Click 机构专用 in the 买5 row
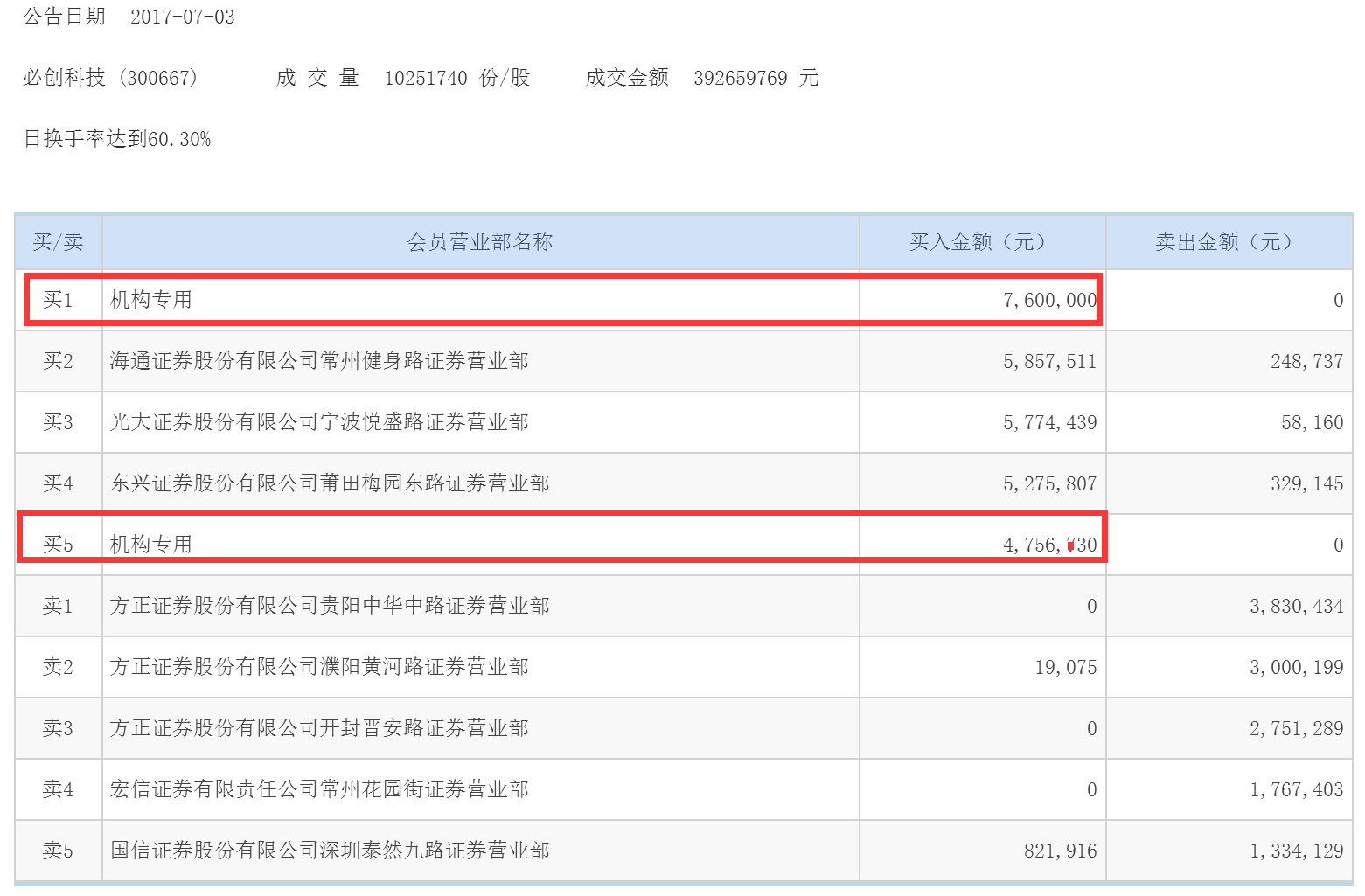The height and width of the screenshot is (896, 1365). point(151,545)
